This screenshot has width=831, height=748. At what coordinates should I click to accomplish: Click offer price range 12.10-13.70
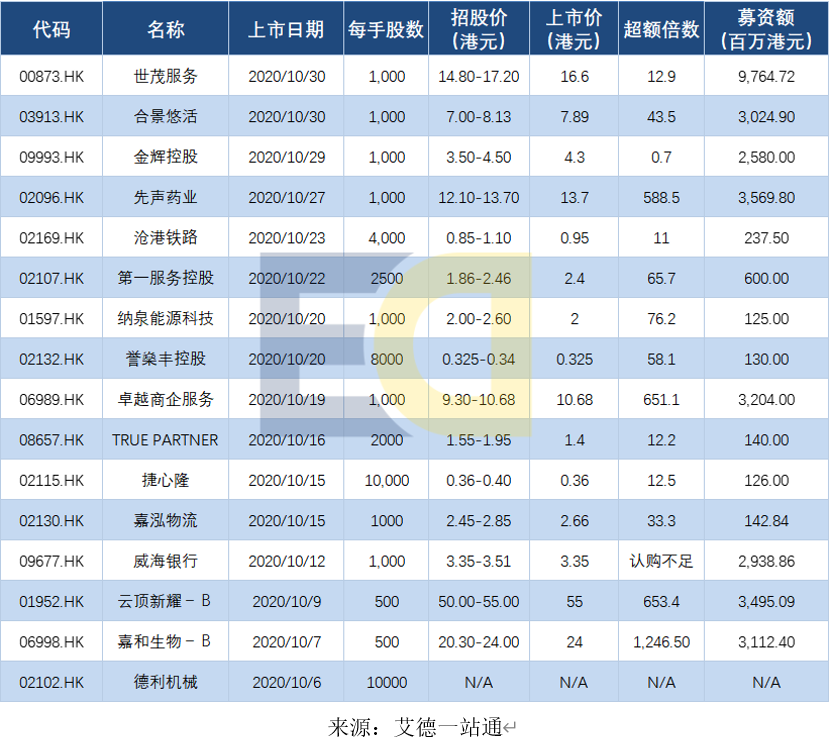[479, 198]
